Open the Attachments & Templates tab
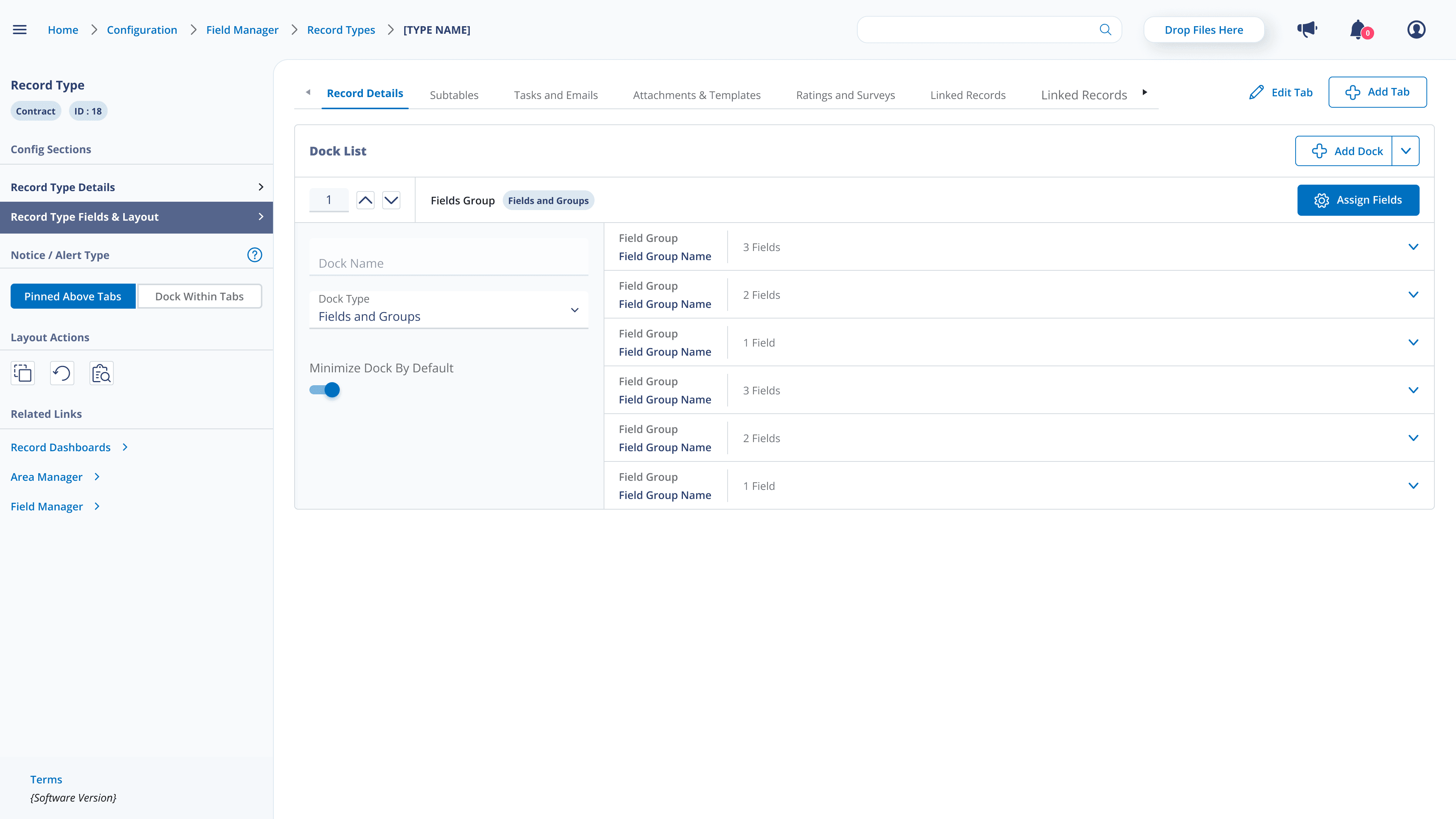Screen dimensions: 1456x819 coord(697,94)
